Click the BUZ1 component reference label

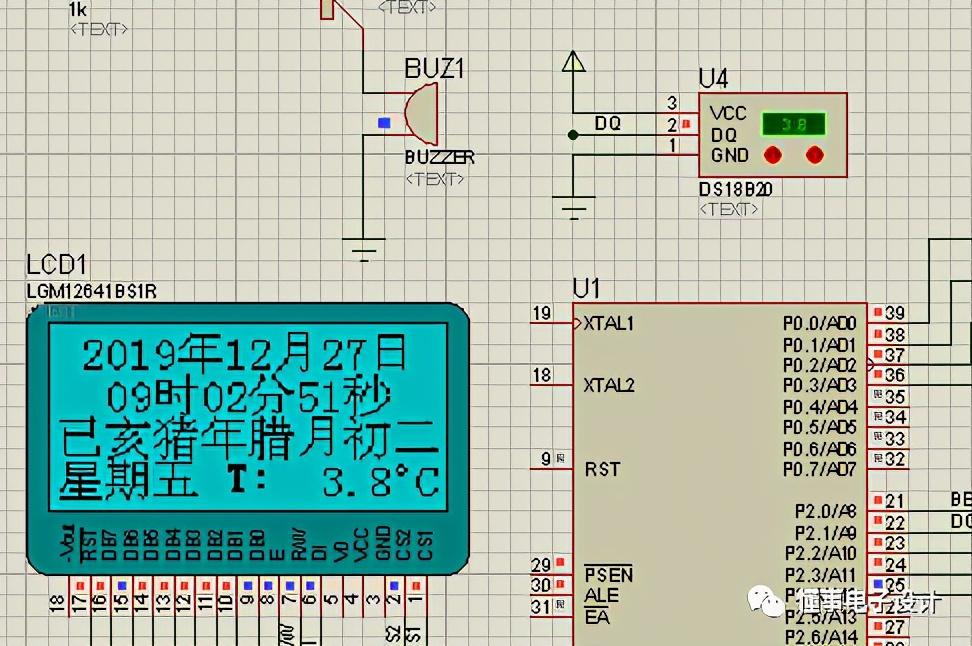pyautogui.click(x=434, y=68)
